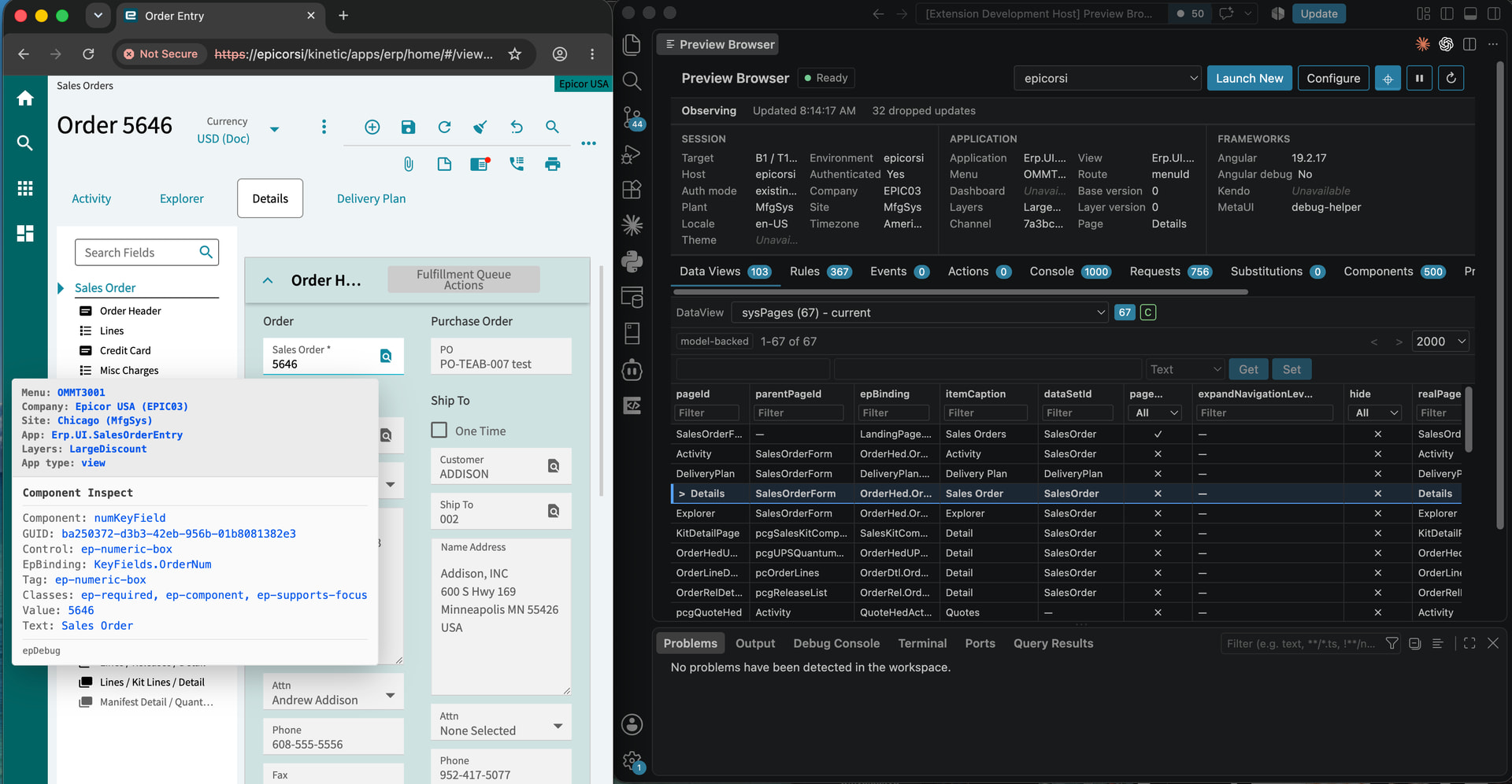Viewport: 1512px width, 784px height.
Task: Toggle the VS Code bottom panel layout icon
Action: tap(1470, 13)
